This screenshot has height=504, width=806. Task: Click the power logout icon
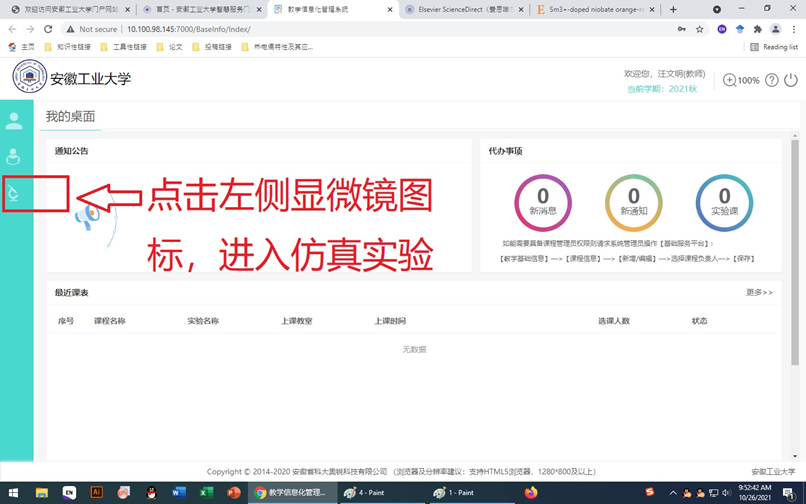791,80
